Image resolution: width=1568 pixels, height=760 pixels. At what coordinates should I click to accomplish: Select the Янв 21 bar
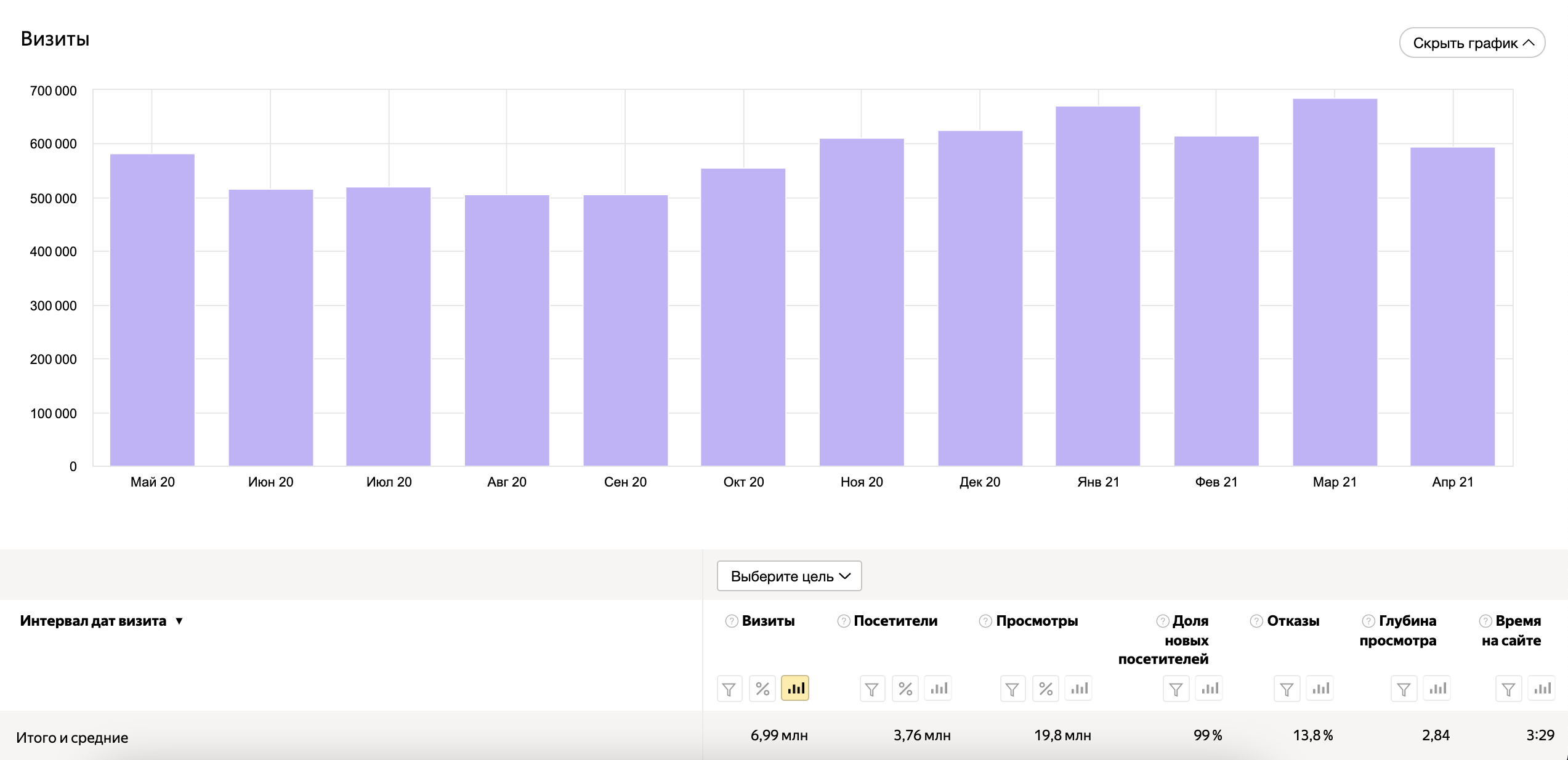(x=1098, y=286)
